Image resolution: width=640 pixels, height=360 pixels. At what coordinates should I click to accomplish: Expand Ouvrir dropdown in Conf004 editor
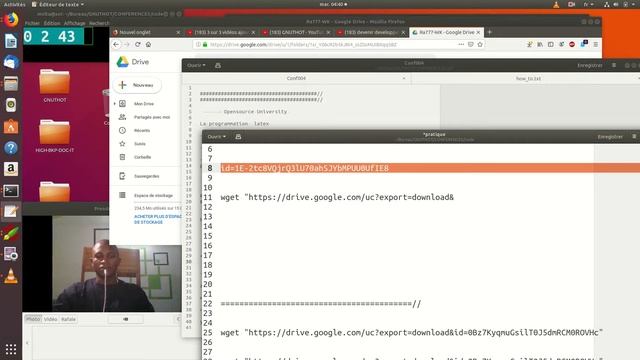pos(196,65)
